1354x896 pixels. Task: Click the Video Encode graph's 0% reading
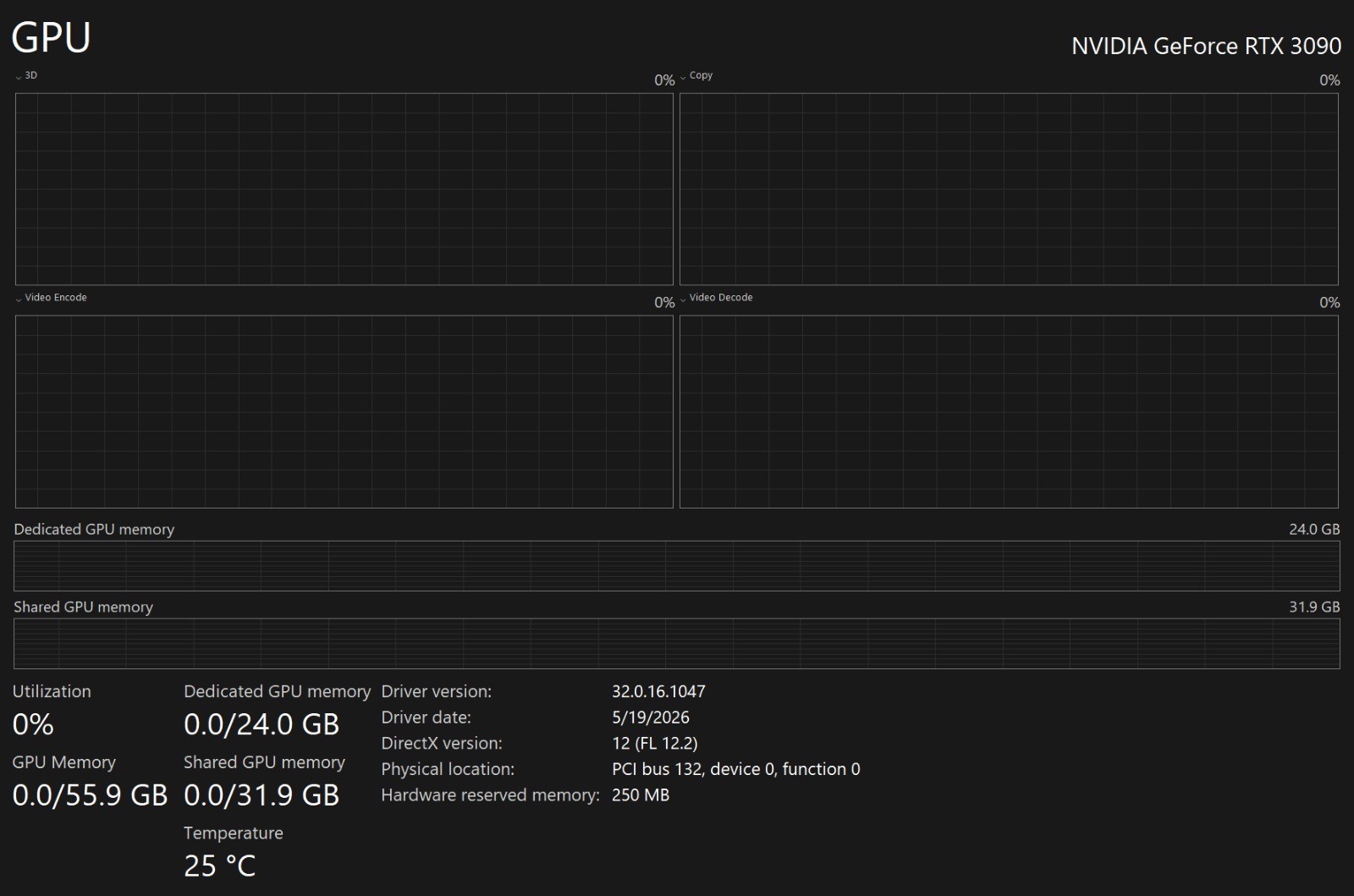click(664, 303)
